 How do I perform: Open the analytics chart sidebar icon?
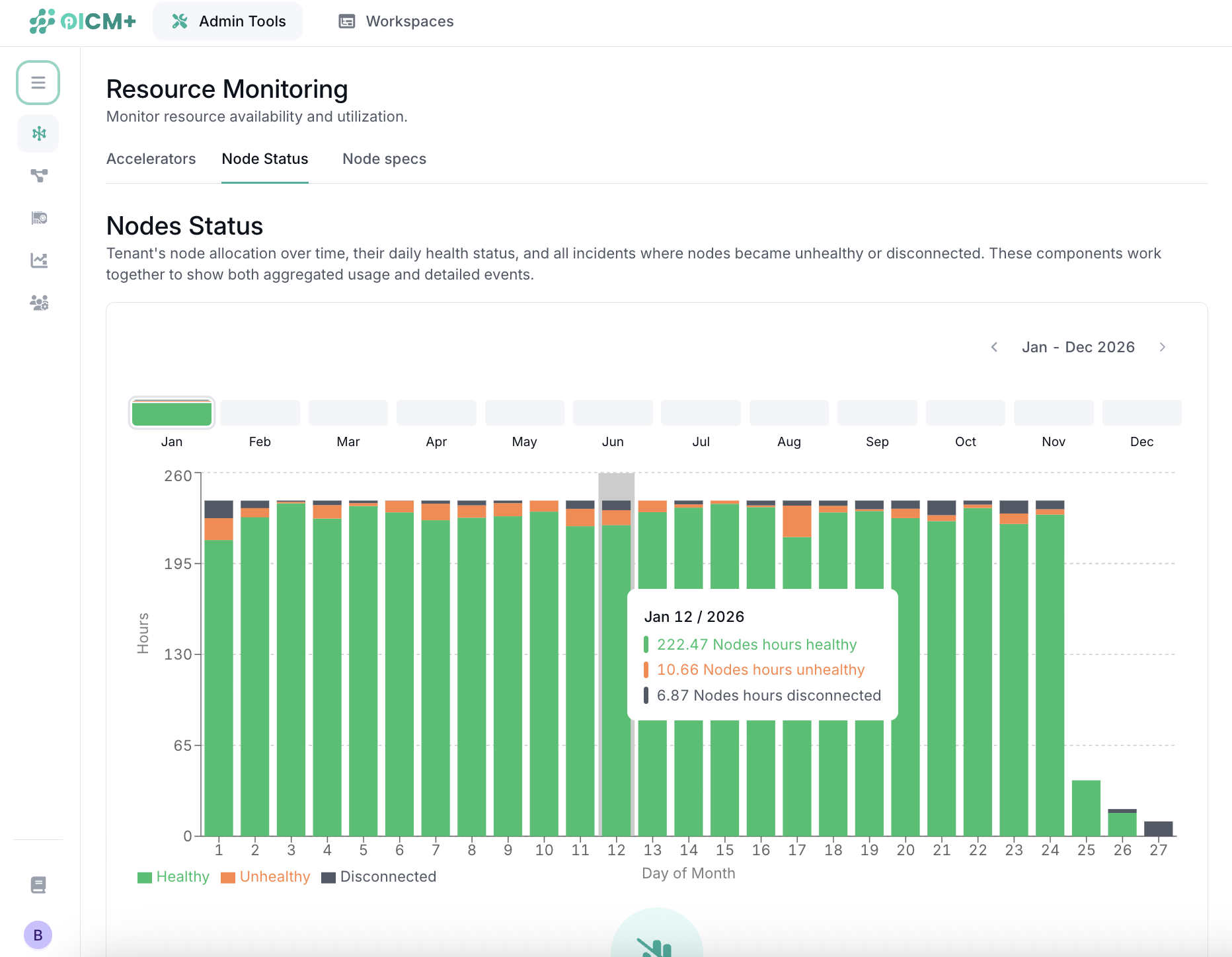[38, 260]
